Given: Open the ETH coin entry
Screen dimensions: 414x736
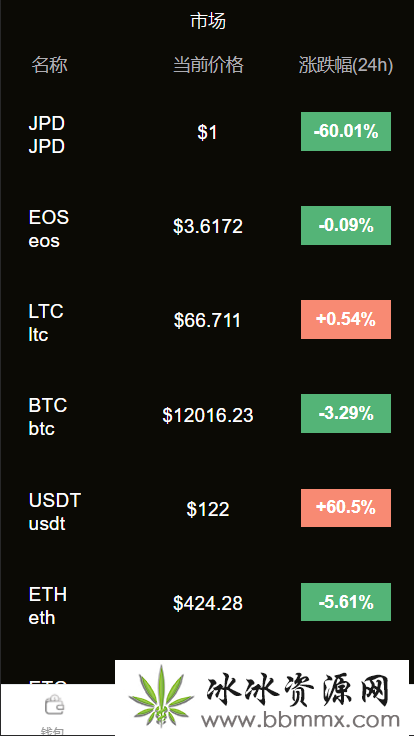Looking at the screenshot, I should pos(207,603).
